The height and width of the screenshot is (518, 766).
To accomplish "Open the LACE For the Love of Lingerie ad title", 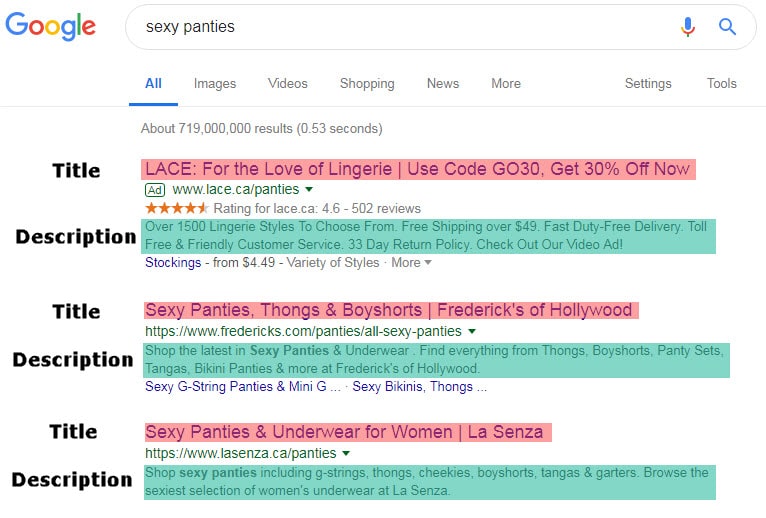I will pyautogui.click(x=418, y=169).
